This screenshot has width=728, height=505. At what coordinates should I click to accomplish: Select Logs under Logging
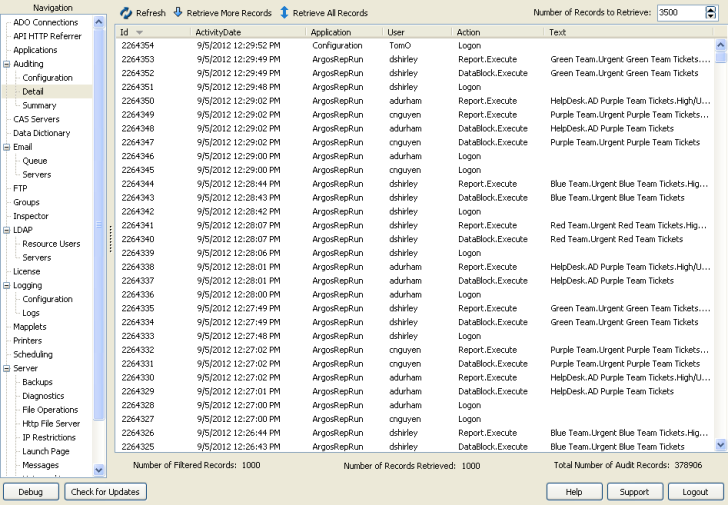pos(31,313)
